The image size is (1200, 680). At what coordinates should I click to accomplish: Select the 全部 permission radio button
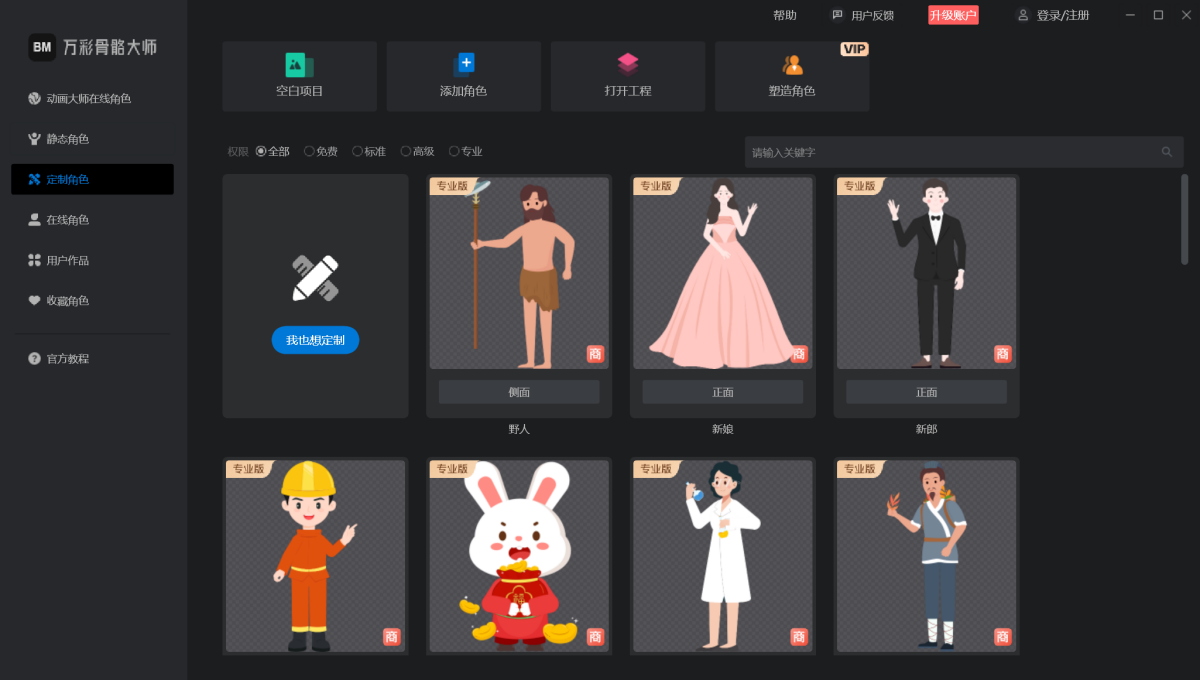(261, 151)
